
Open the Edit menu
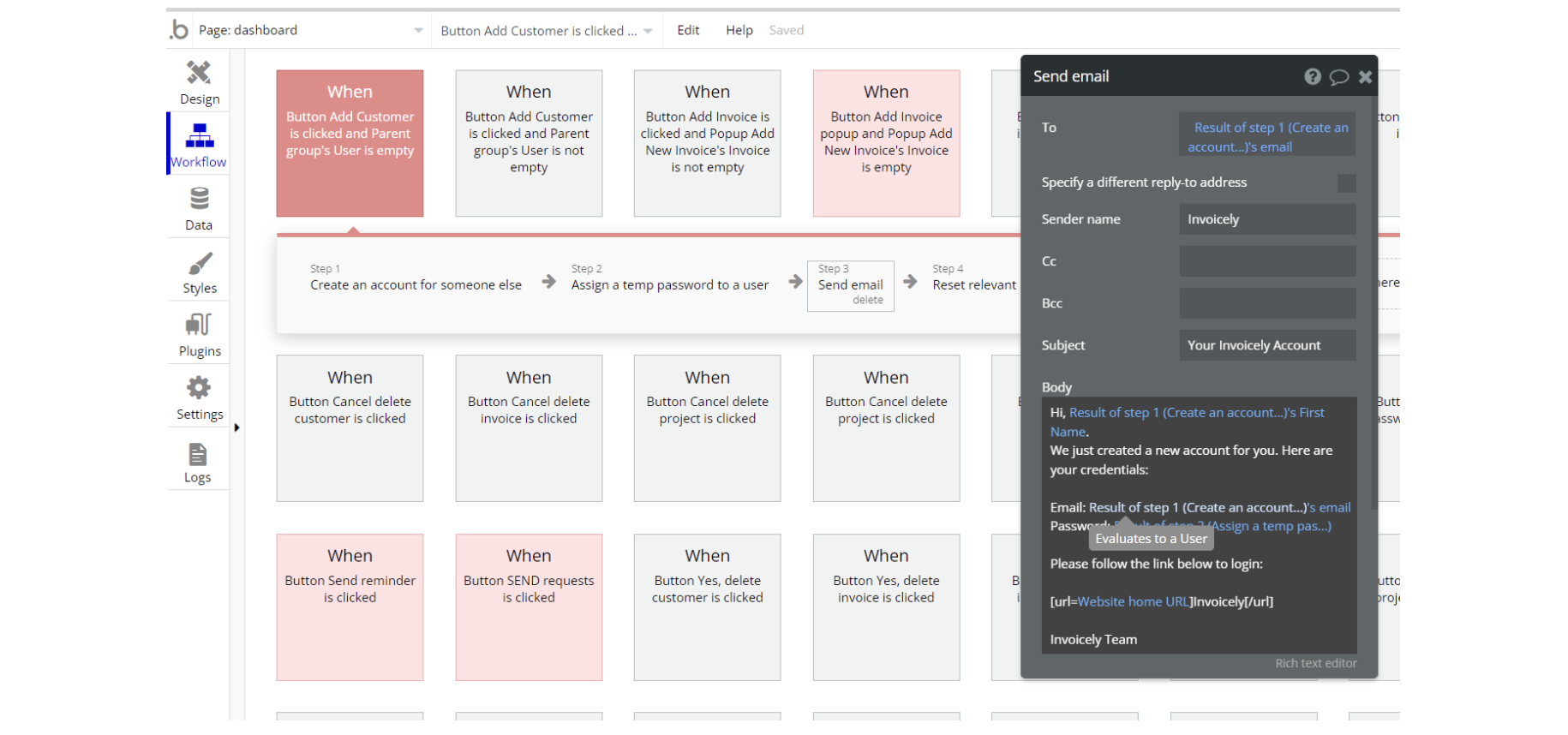[688, 31]
